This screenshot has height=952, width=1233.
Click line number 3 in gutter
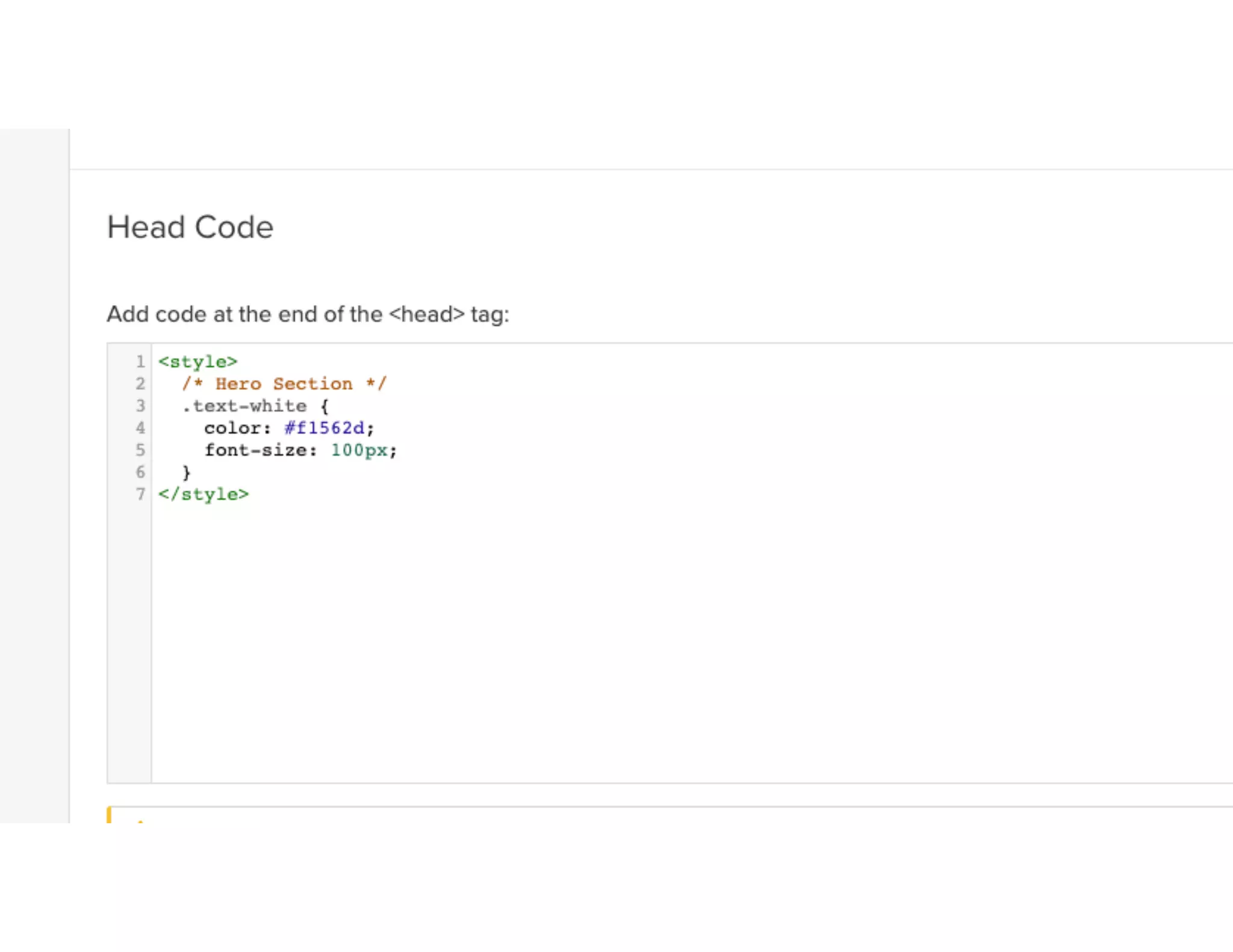pyautogui.click(x=140, y=406)
